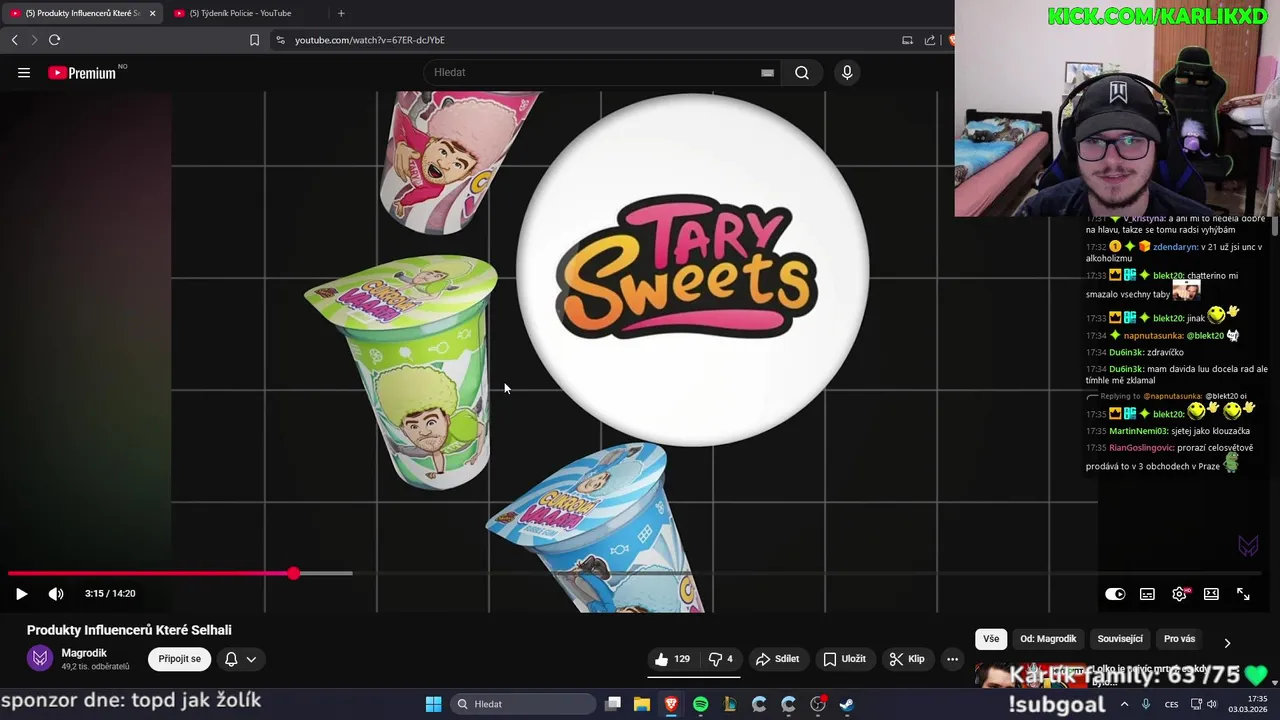Create a clip with Klip button
1280x720 pixels.
point(907,659)
